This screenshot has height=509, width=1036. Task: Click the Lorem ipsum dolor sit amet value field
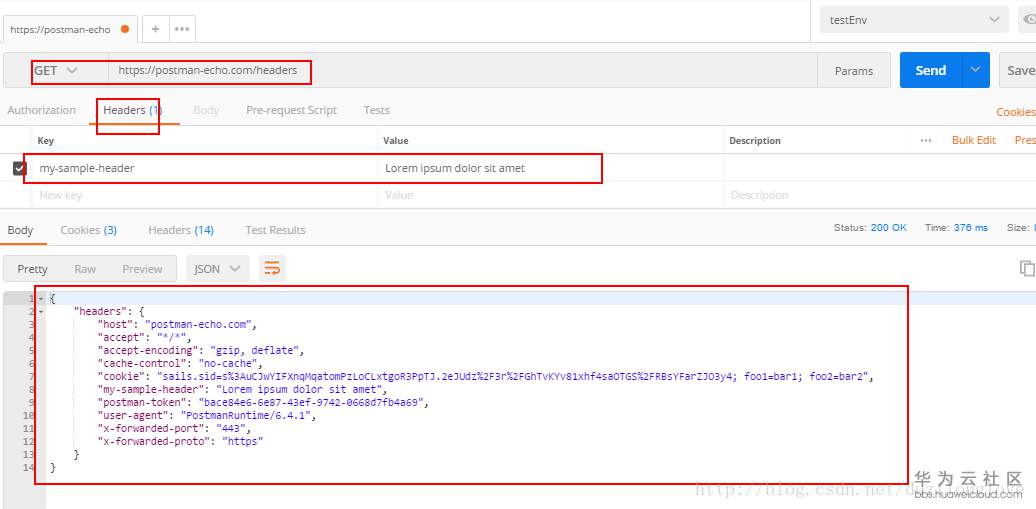551,169
